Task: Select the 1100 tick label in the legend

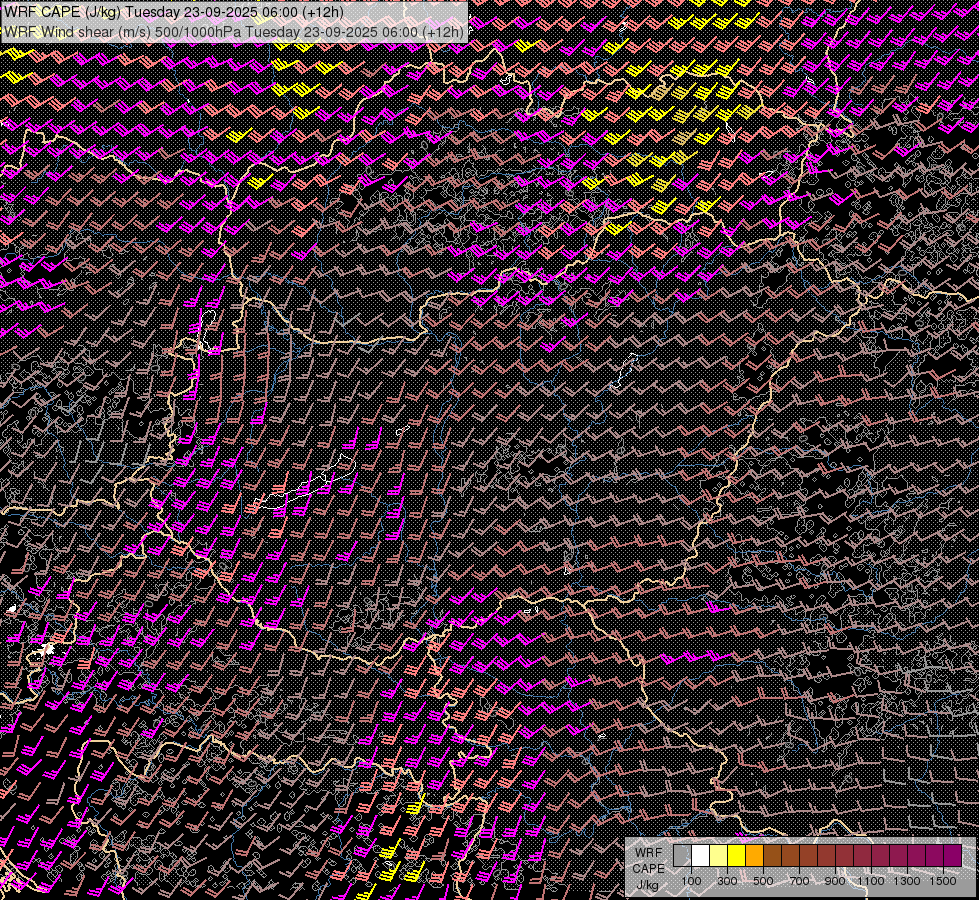Action: tap(871, 881)
